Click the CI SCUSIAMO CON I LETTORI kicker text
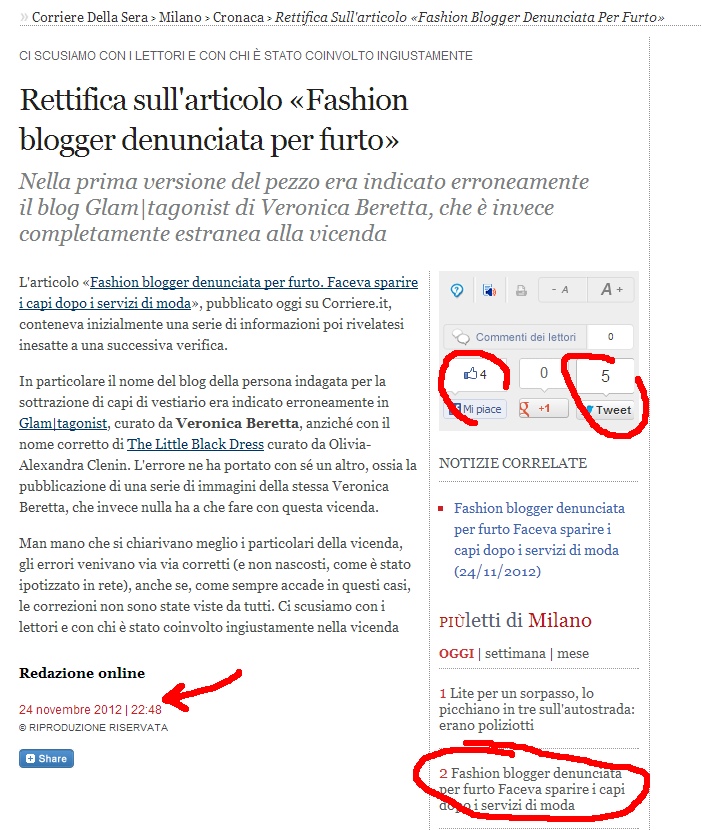 pyautogui.click(x=246, y=56)
